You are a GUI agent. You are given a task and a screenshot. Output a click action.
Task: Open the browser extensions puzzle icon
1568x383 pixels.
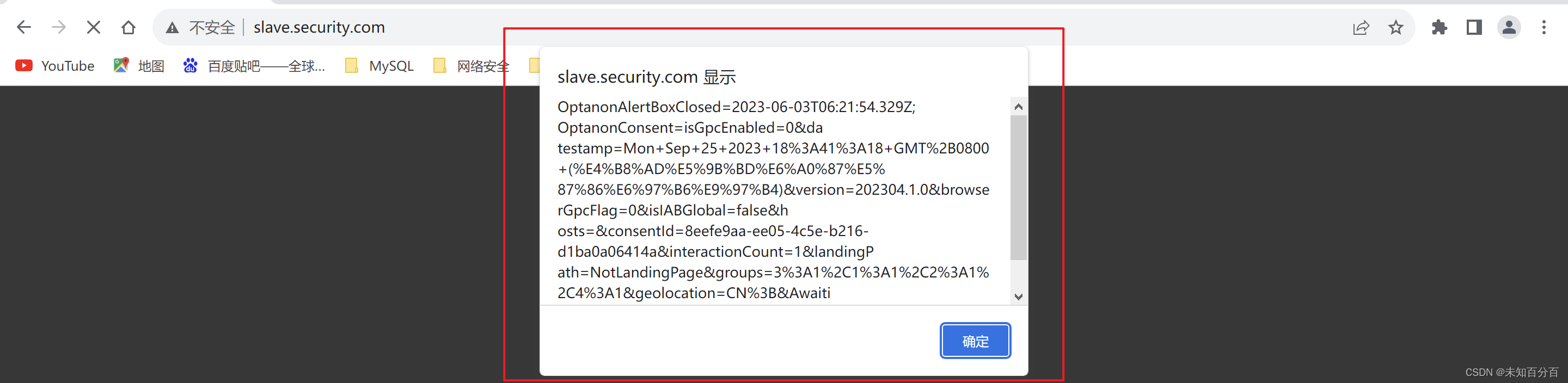point(1440,27)
